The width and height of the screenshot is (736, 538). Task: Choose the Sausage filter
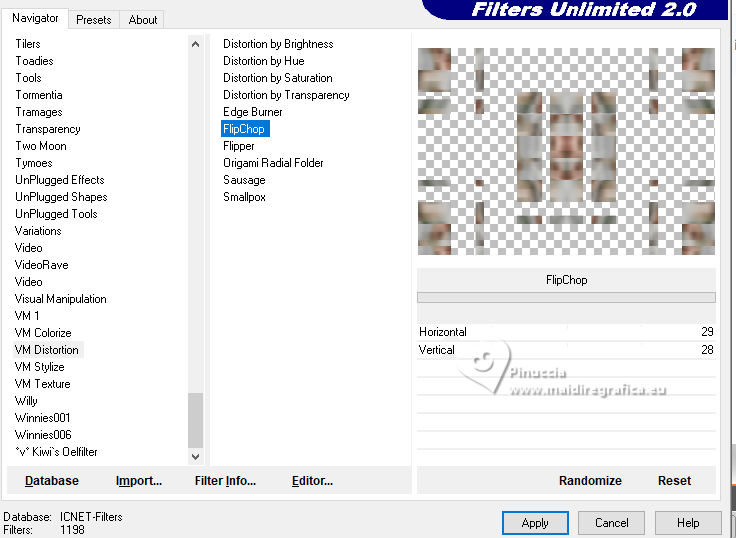tap(244, 180)
